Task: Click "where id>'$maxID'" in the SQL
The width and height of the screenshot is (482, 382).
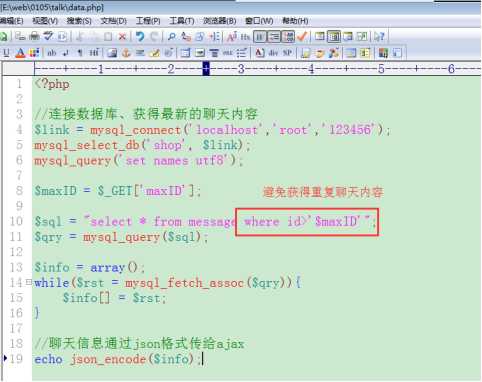Action: click(x=302, y=221)
